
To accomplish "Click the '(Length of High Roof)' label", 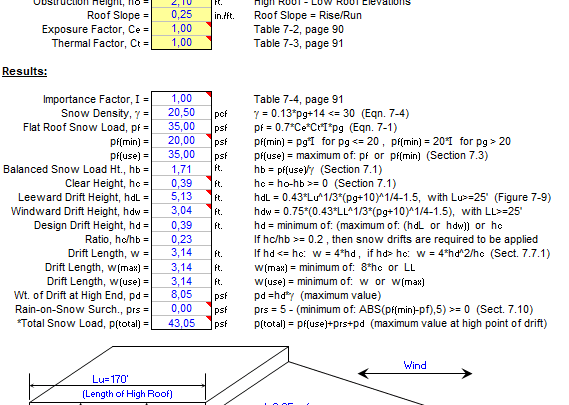I will point(127,394).
